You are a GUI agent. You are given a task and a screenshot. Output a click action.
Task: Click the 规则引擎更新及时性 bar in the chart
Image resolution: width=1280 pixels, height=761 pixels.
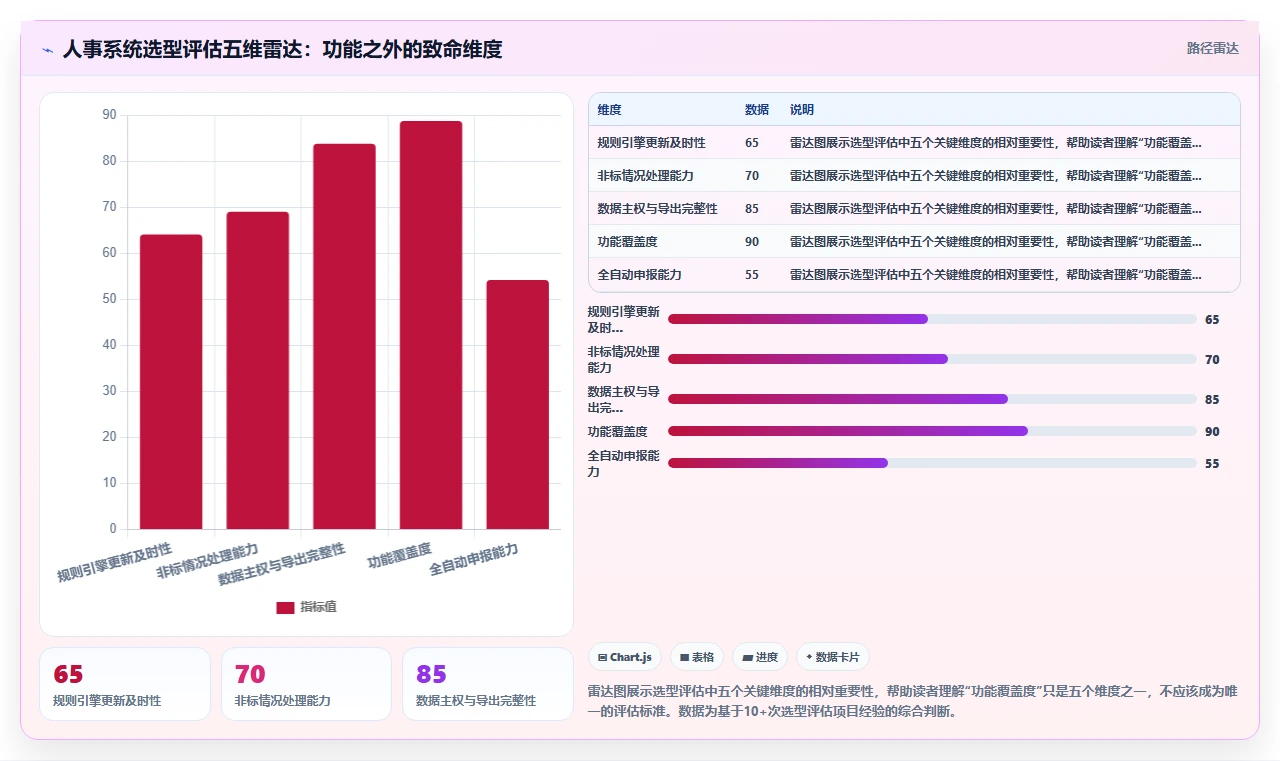[x=171, y=381]
